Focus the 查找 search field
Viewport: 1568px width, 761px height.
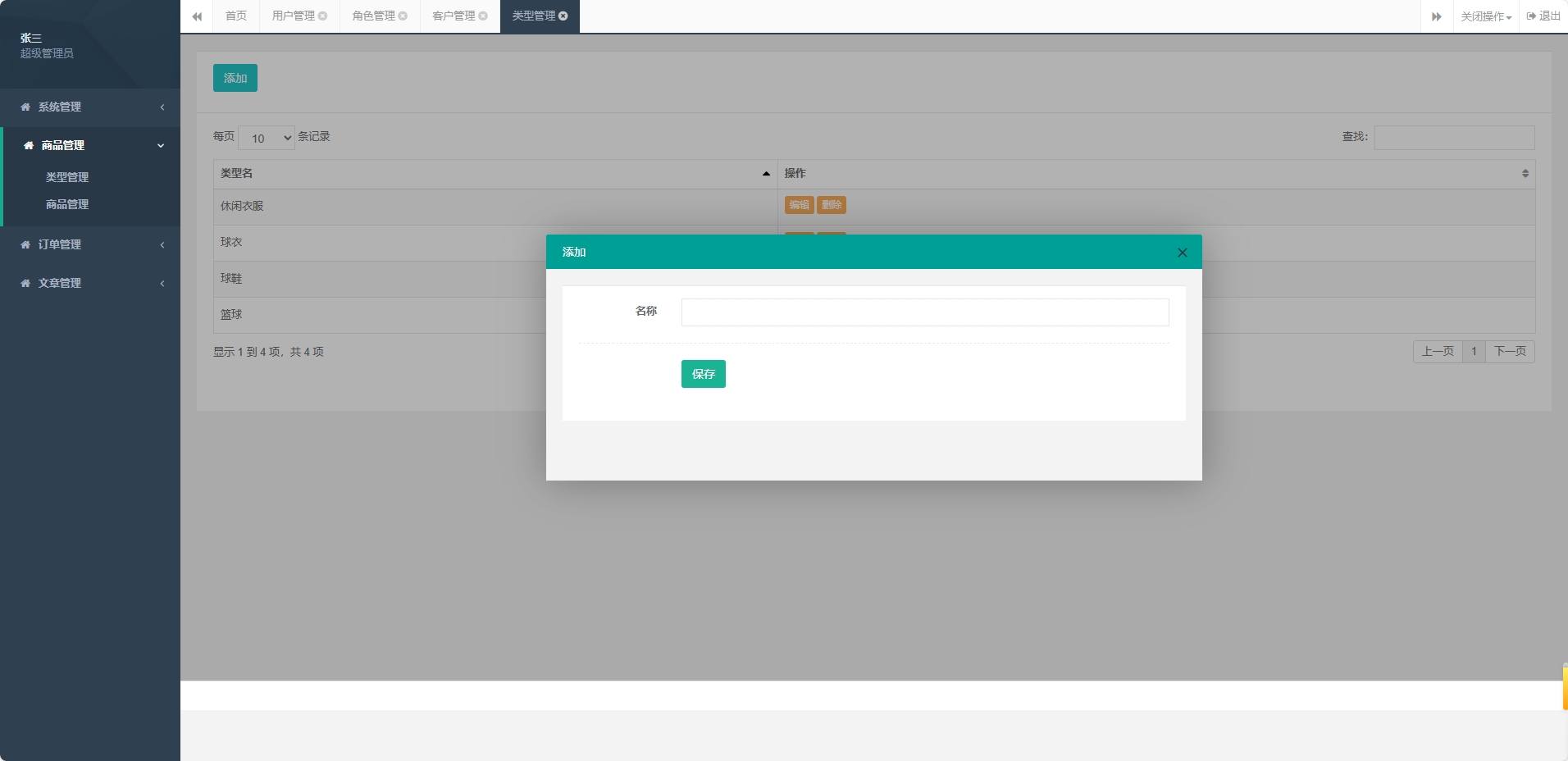1455,138
